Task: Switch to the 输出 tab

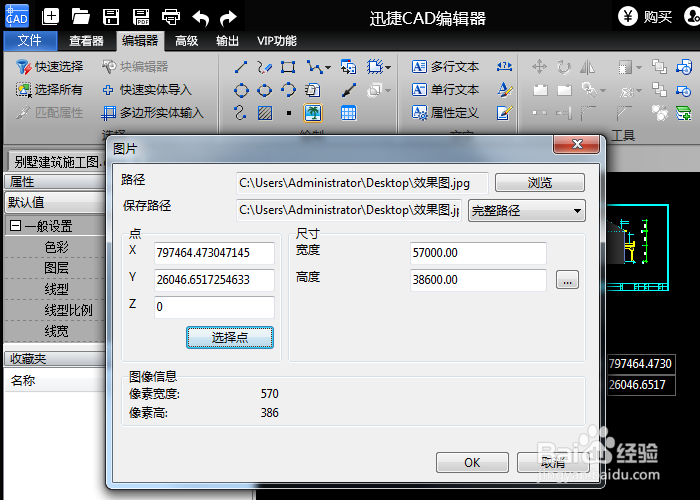Action: [227, 41]
